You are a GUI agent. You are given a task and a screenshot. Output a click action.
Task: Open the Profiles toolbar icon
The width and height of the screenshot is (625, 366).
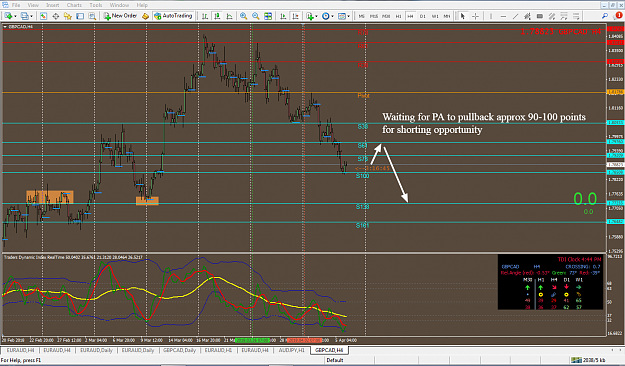(x=25, y=16)
